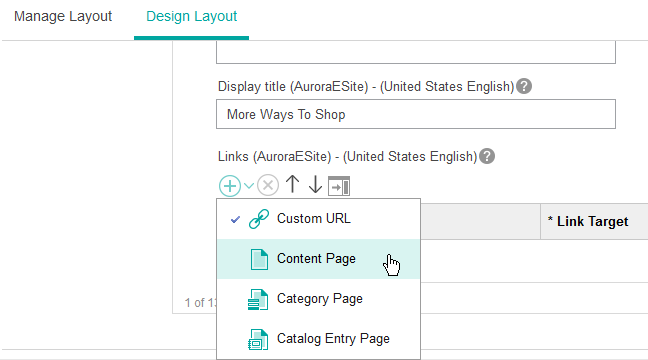Click the Display title input field
This screenshot has width=648, height=360.
point(416,114)
